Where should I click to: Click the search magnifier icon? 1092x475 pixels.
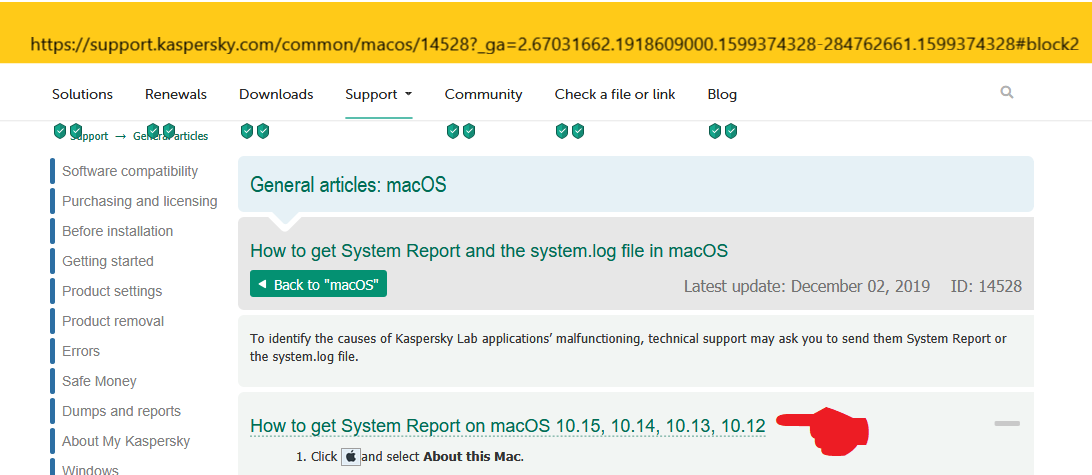tap(1006, 93)
